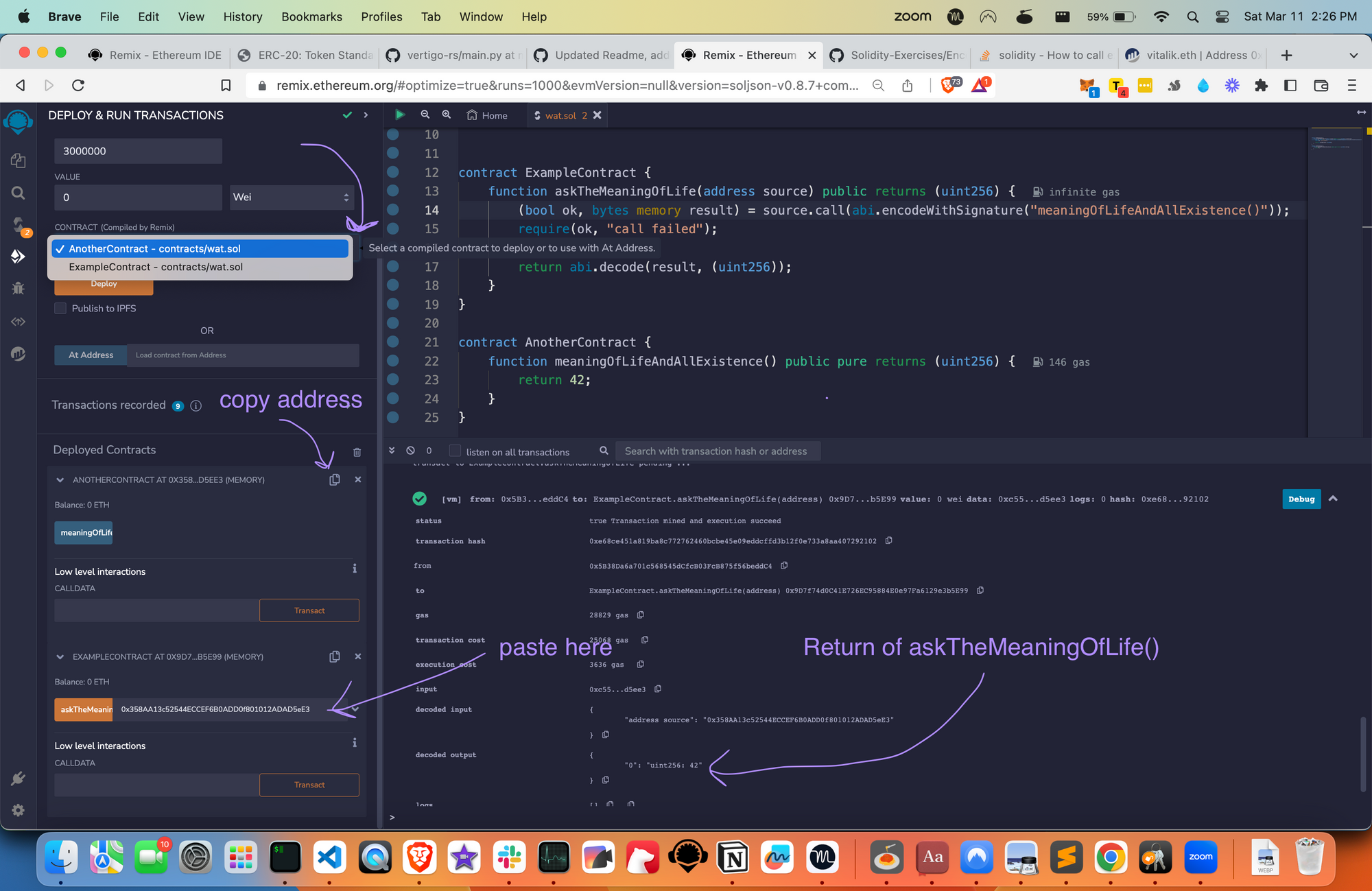
Task: Open the Bookmarks menu in menu bar
Action: pos(311,16)
